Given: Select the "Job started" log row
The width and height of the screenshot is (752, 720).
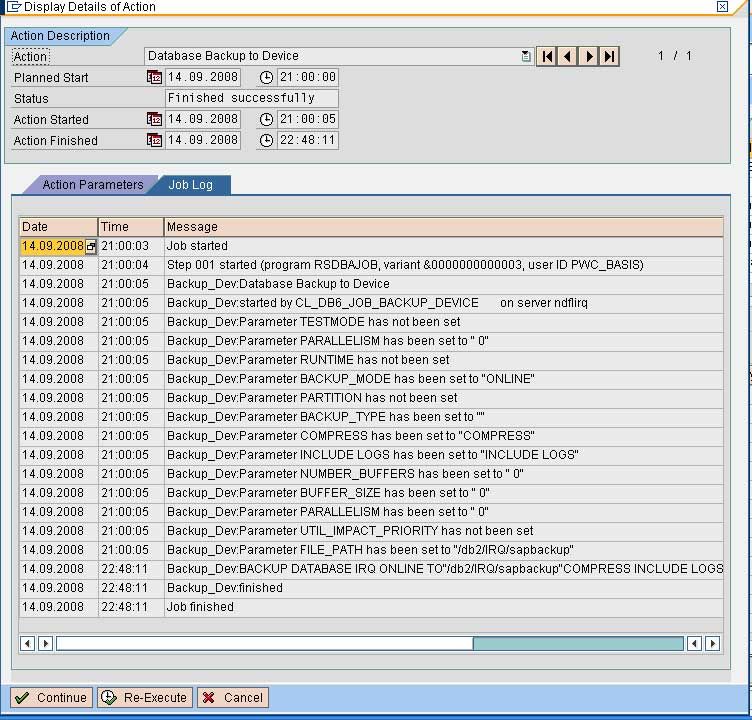Looking at the screenshot, I should [x=371, y=246].
